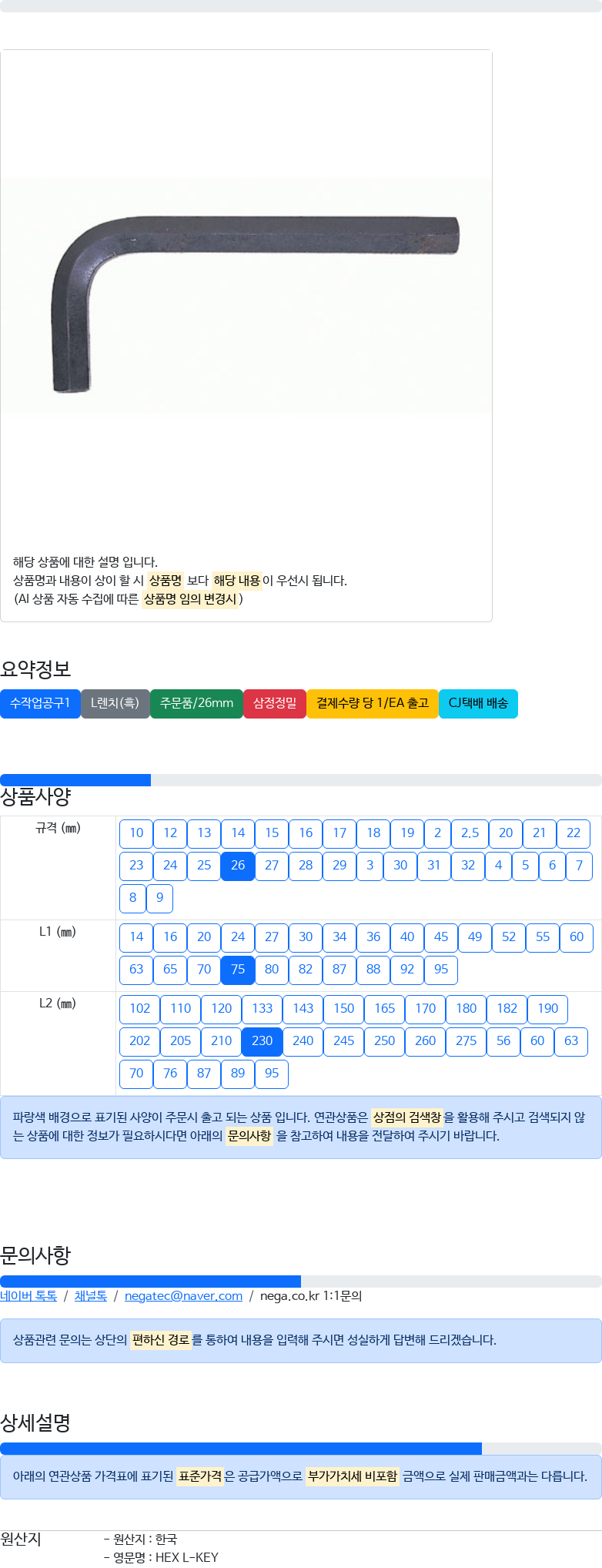Select the 수작업공구1 category tag
The width and height of the screenshot is (602, 1568).
click(x=40, y=703)
